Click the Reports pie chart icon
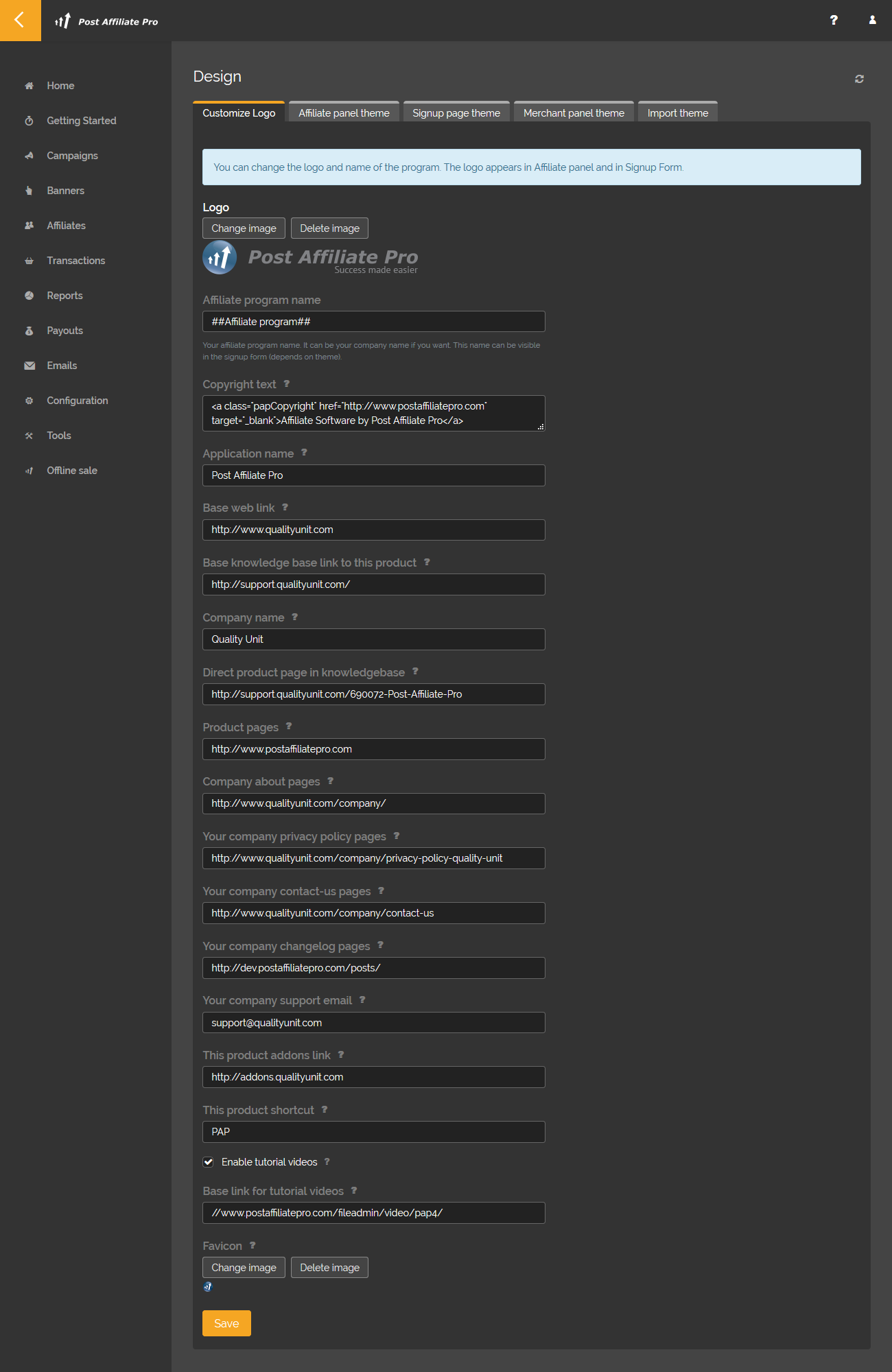 pyautogui.click(x=29, y=296)
